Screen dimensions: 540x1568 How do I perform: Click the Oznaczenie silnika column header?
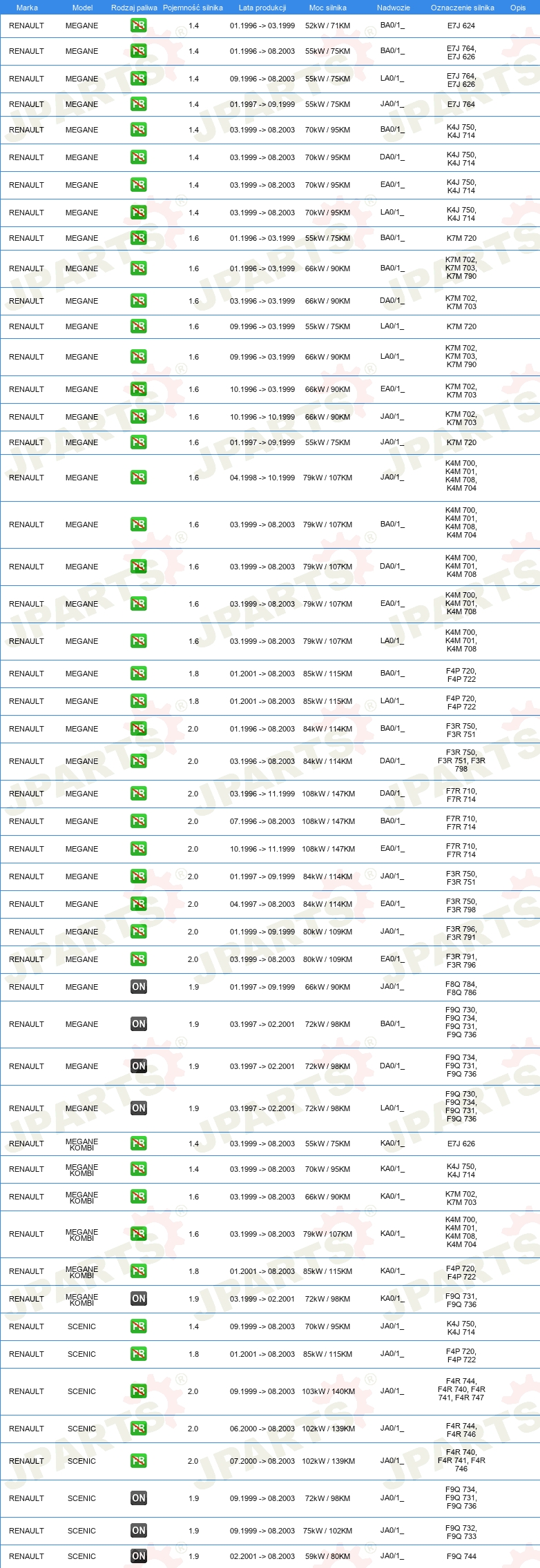click(463, 8)
